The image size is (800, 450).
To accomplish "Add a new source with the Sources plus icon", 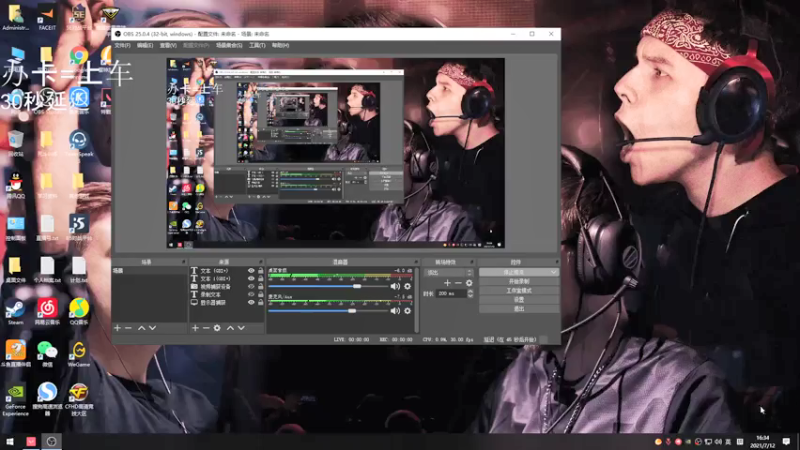I will pyautogui.click(x=195, y=328).
